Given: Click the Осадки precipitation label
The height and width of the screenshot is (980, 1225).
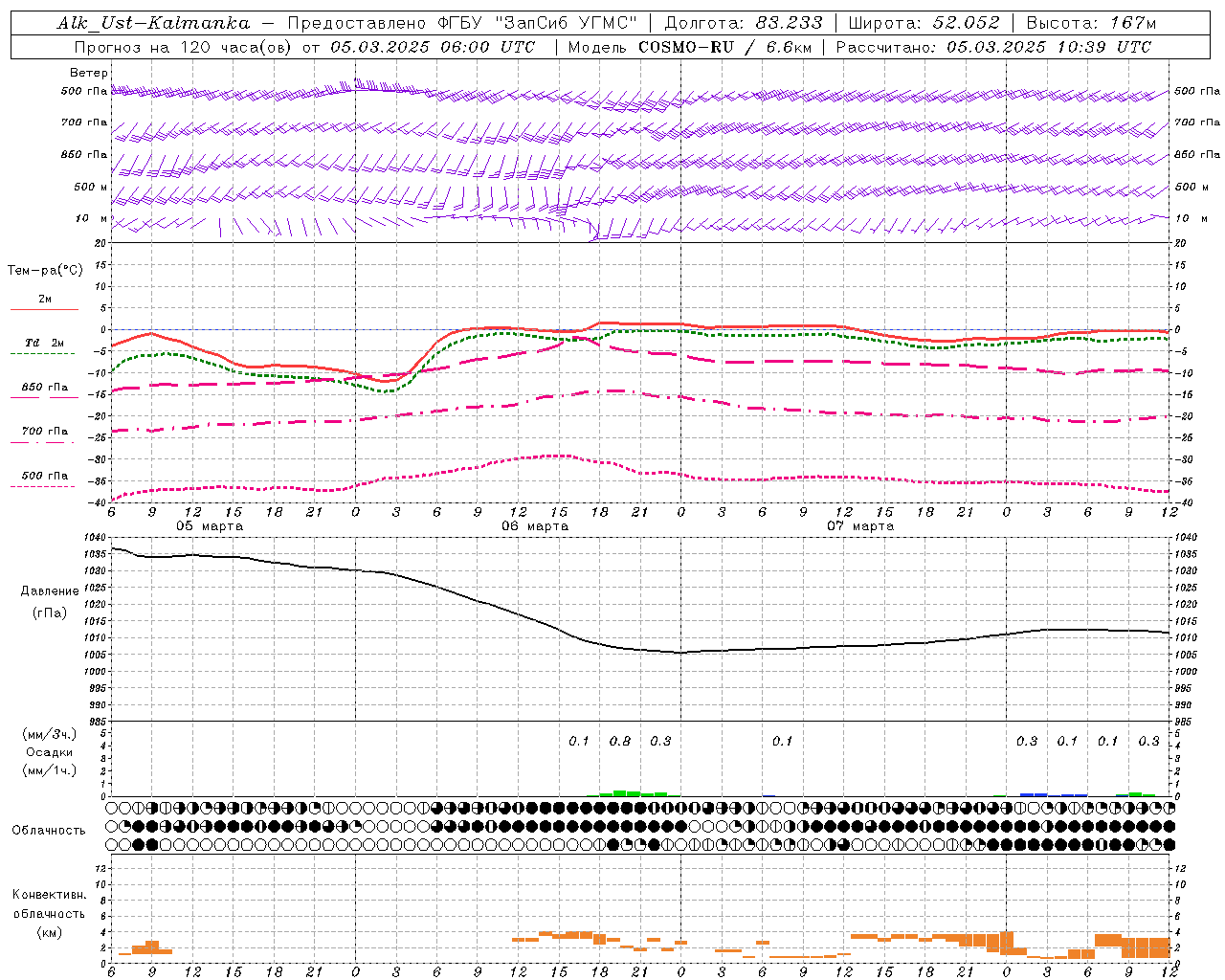Looking at the screenshot, I should click(x=49, y=752).
